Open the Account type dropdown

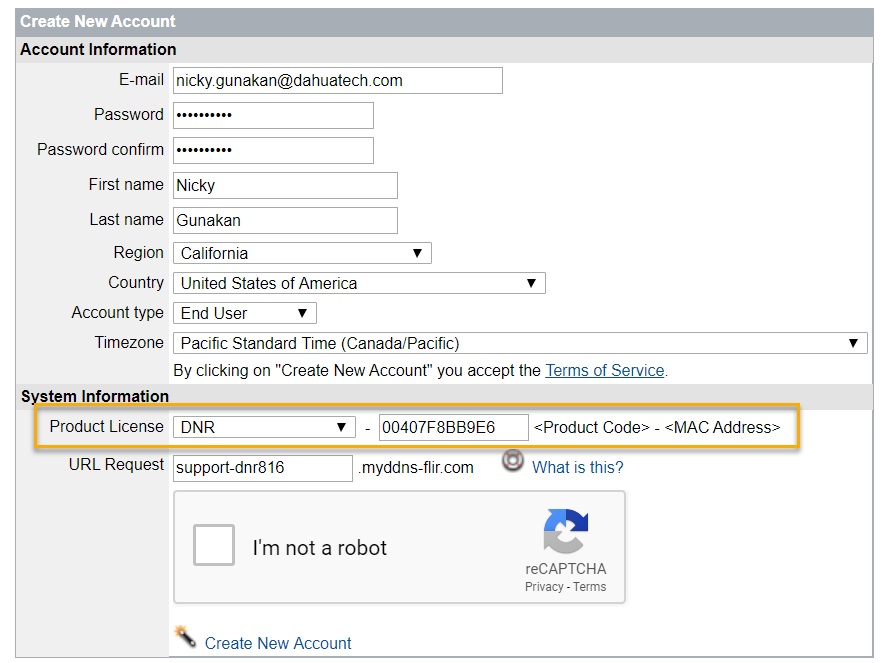point(244,313)
